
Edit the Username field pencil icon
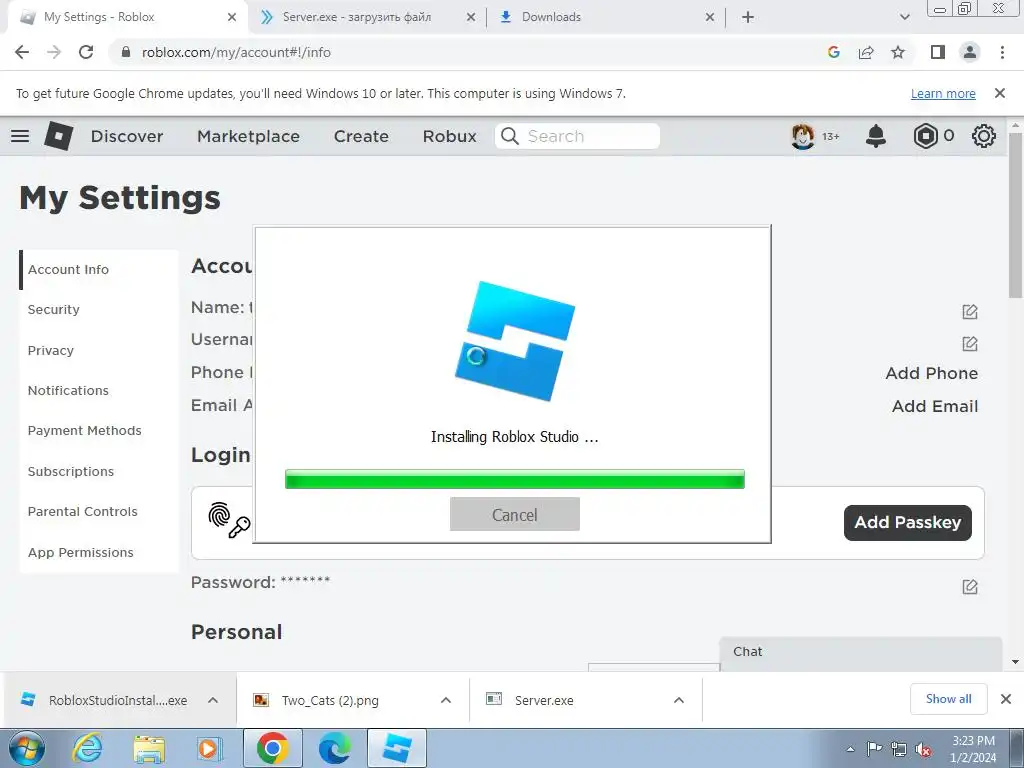click(970, 344)
